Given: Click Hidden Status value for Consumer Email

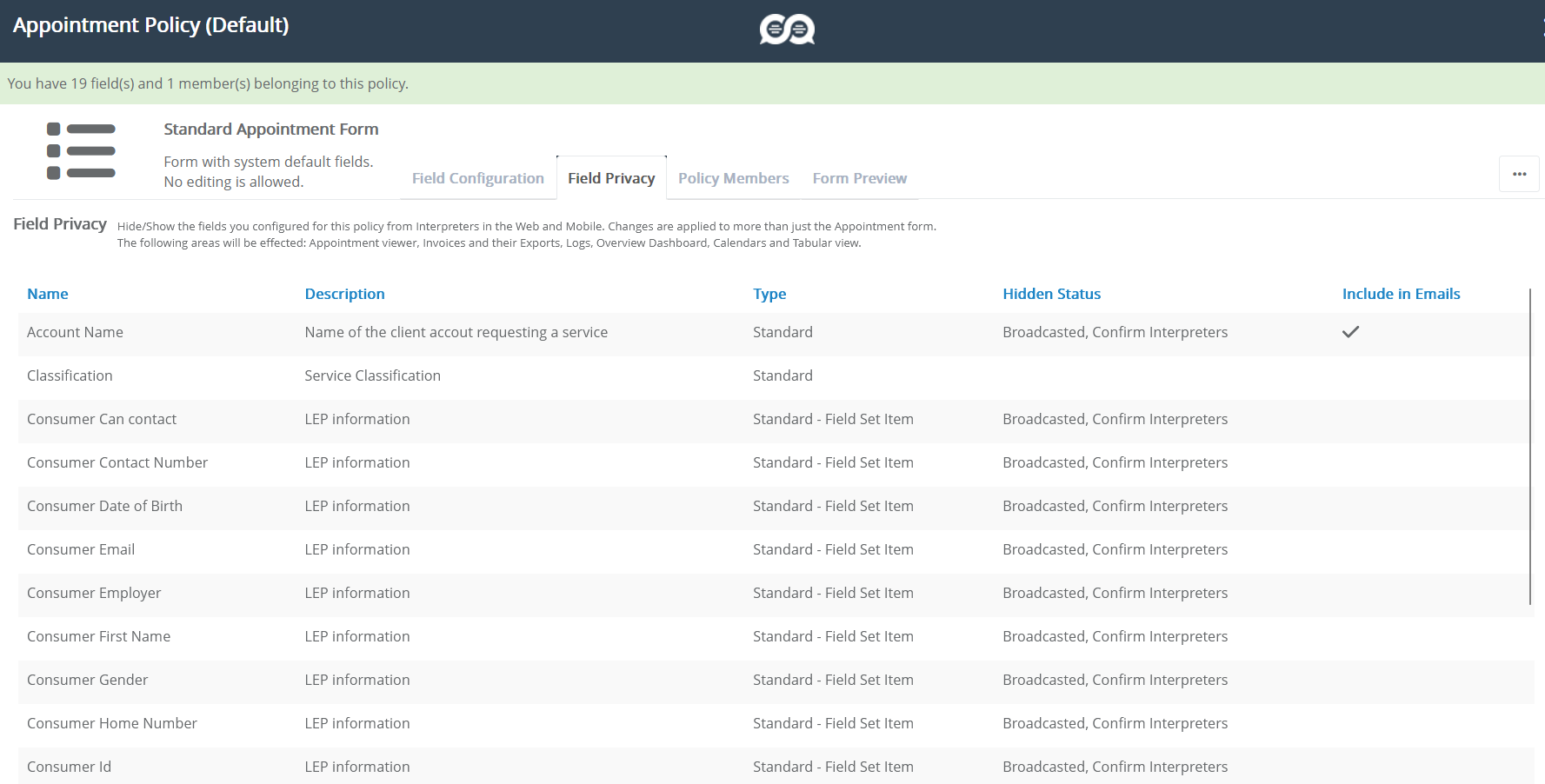Looking at the screenshot, I should coord(1115,549).
